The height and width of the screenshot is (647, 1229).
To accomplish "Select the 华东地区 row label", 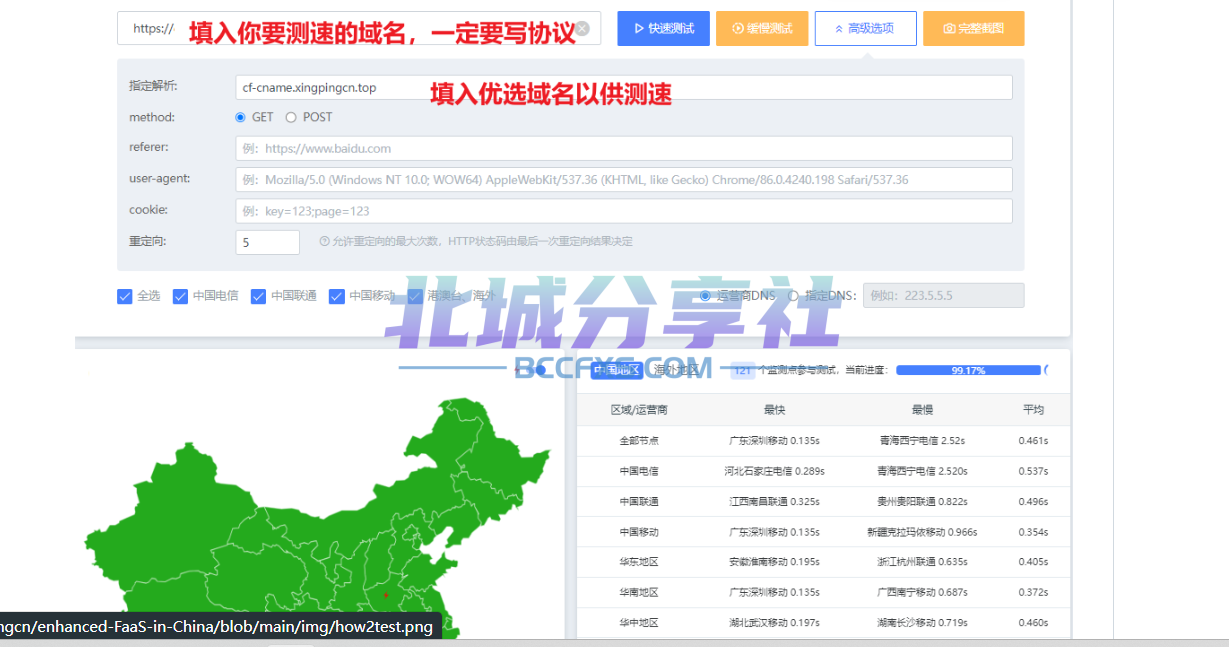I will point(639,562).
